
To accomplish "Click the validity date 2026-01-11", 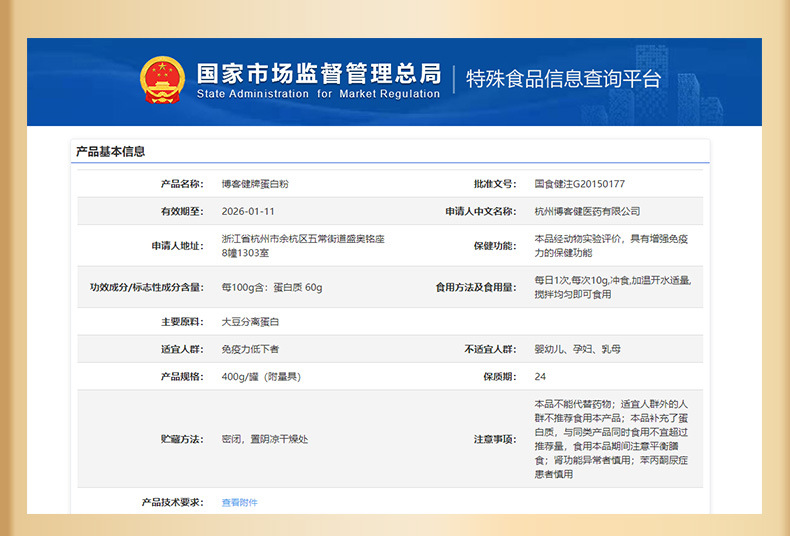I will coord(248,212).
